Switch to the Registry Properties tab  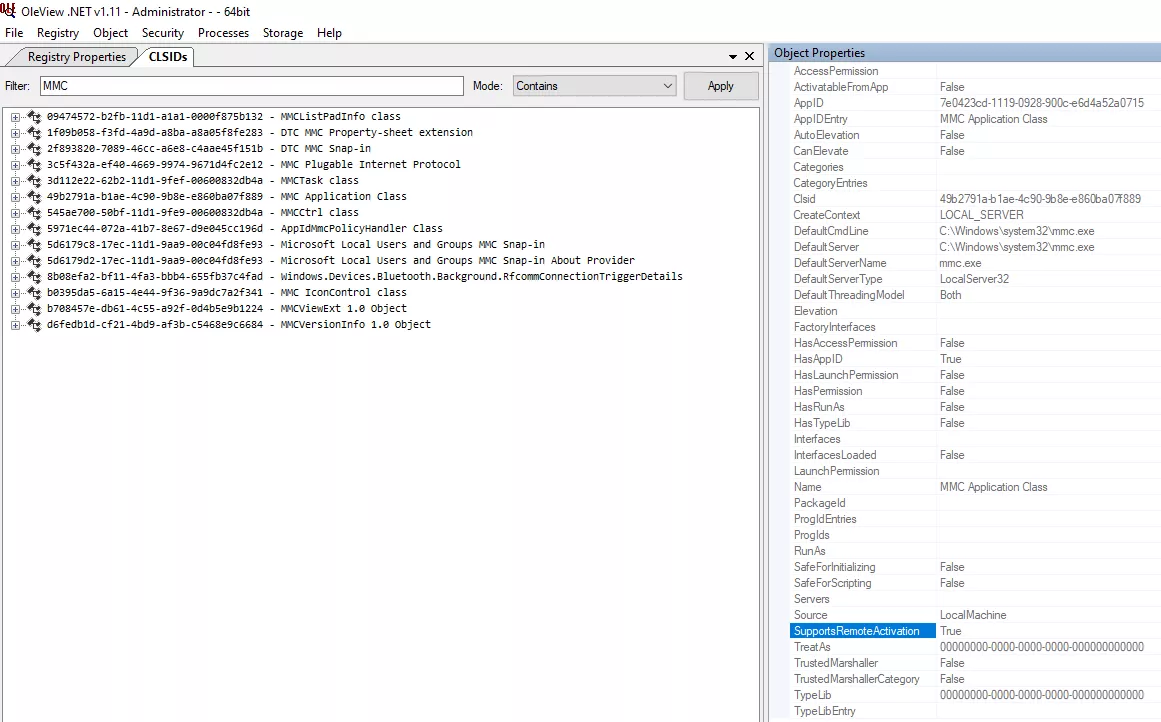pyautogui.click(x=76, y=57)
